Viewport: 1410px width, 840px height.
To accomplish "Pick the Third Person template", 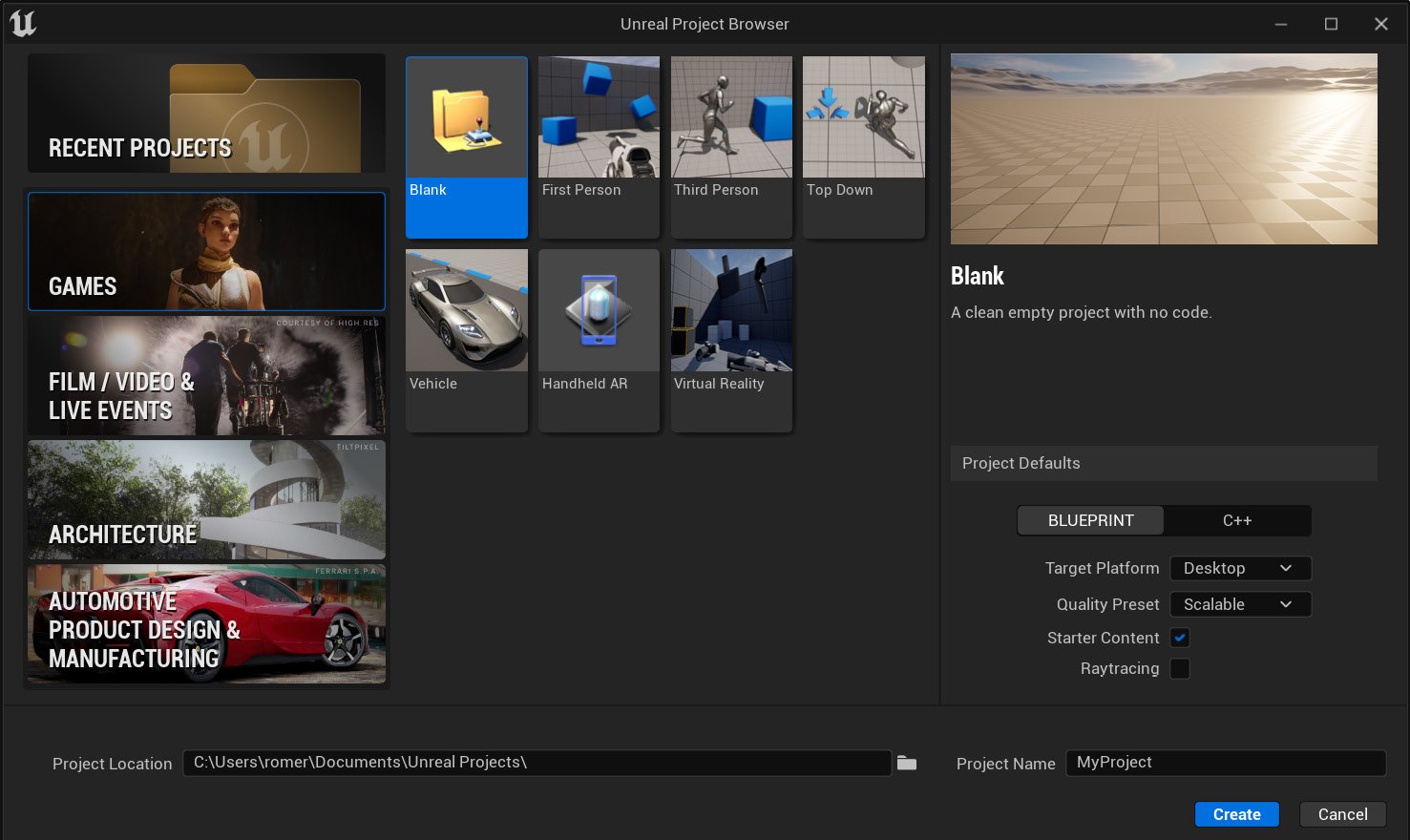I will [731, 147].
